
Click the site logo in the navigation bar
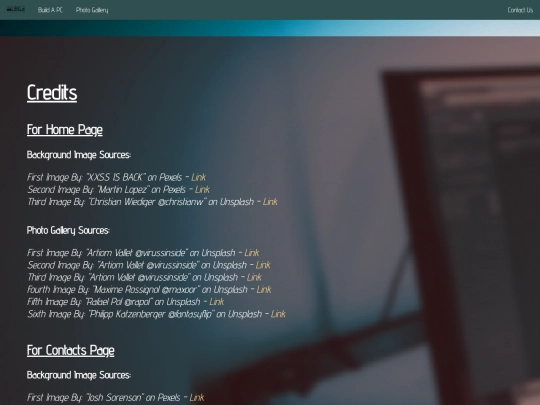coord(16,9)
